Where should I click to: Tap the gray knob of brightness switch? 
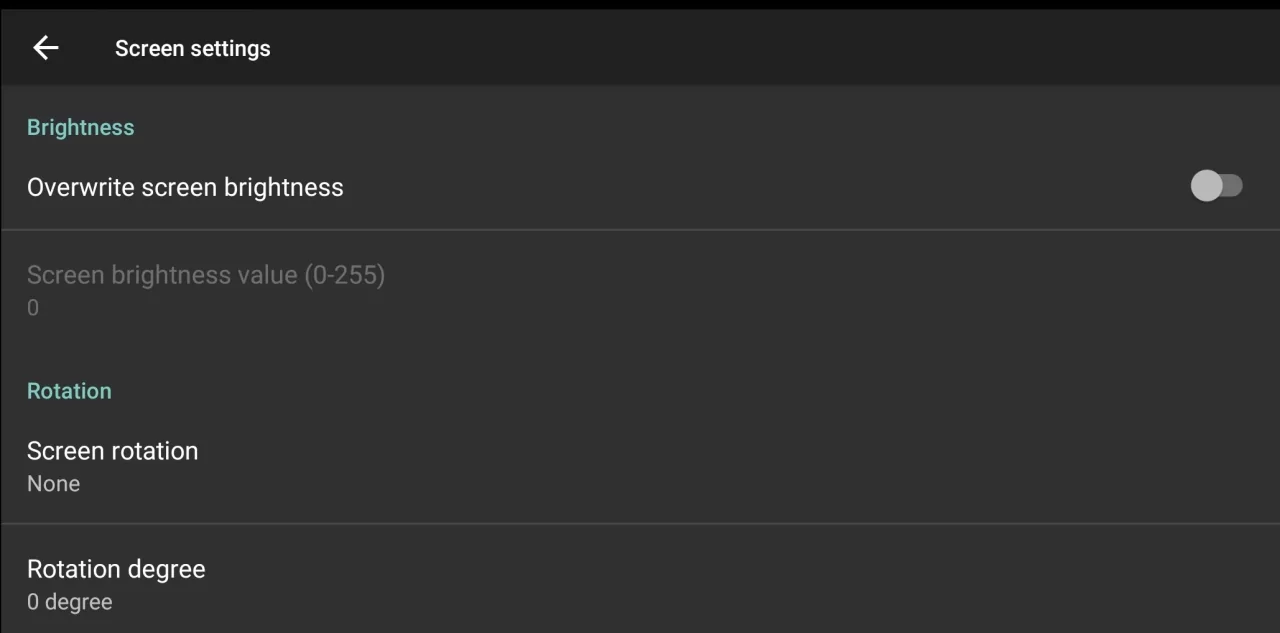point(1207,186)
